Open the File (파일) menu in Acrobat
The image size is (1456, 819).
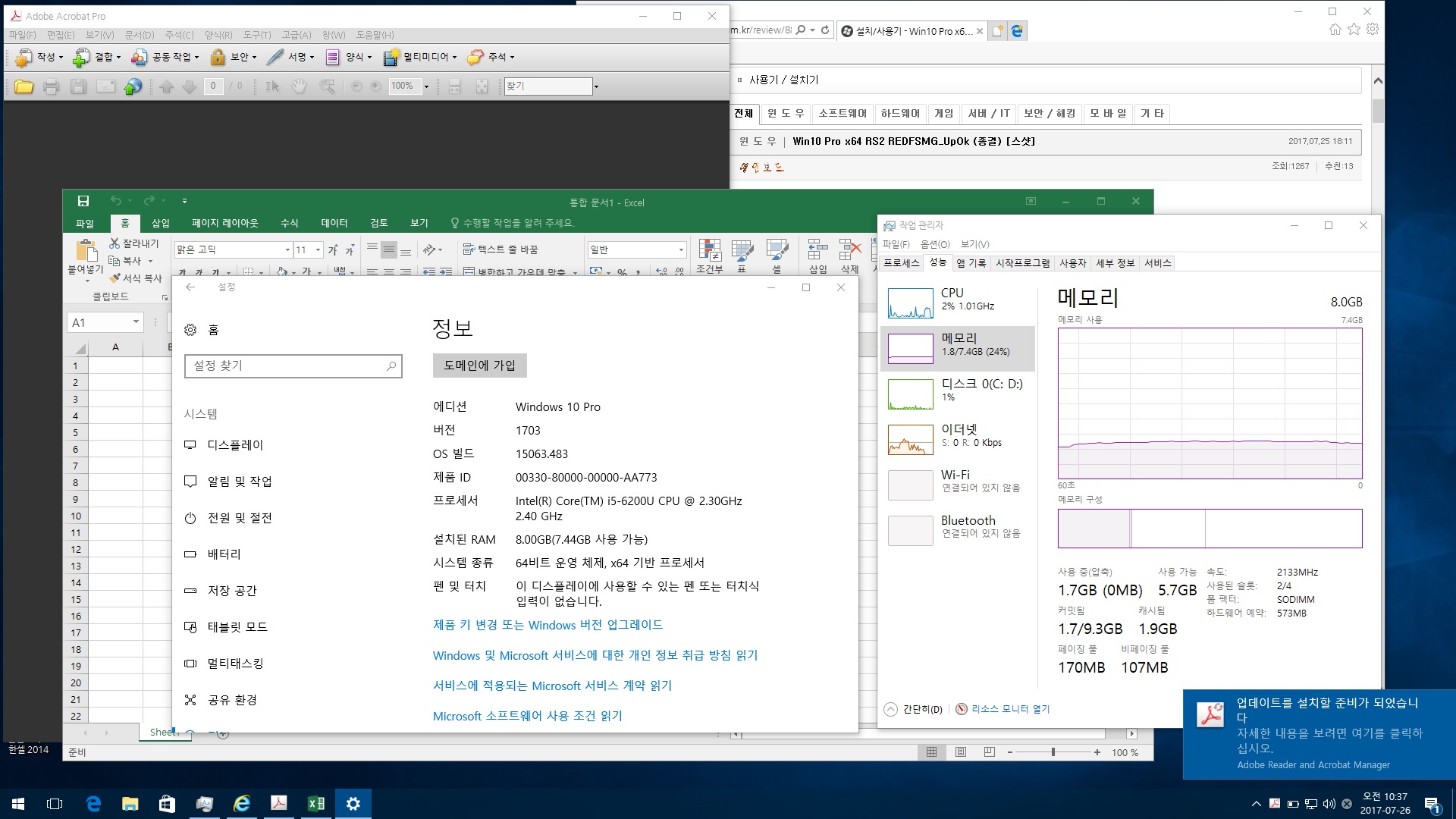click(x=23, y=35)
